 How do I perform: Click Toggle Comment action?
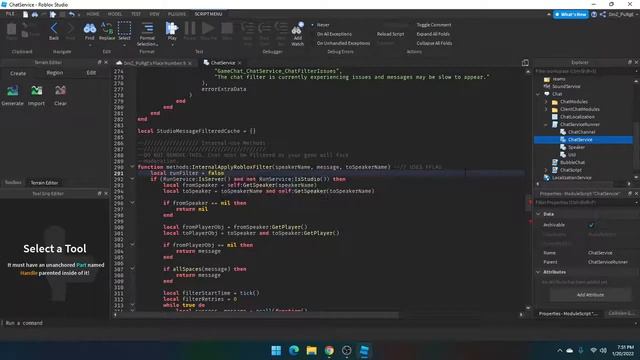point(434,25)
